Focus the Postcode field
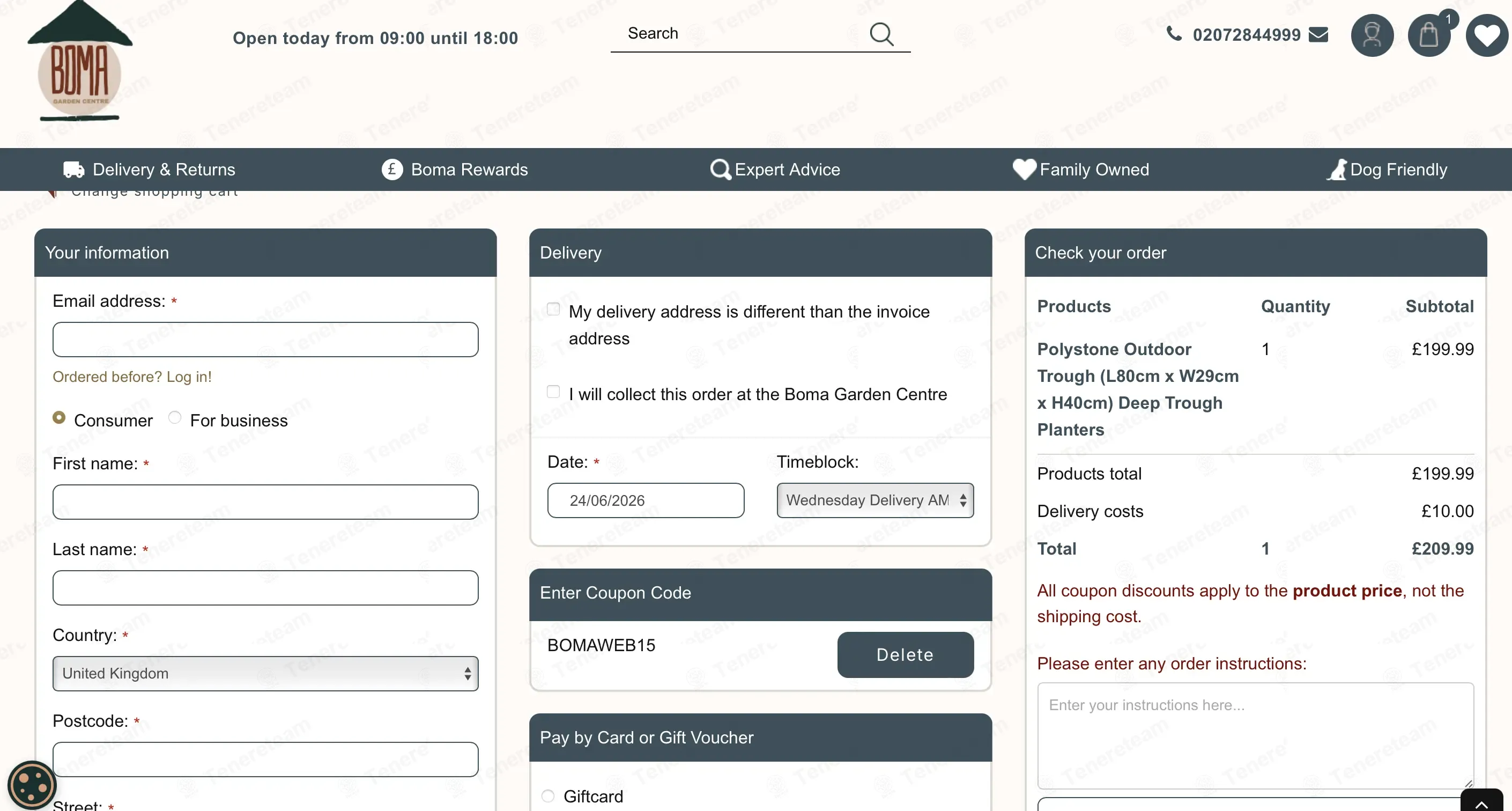The height and width of the screenshot is (811, 1512). [265, 760]
